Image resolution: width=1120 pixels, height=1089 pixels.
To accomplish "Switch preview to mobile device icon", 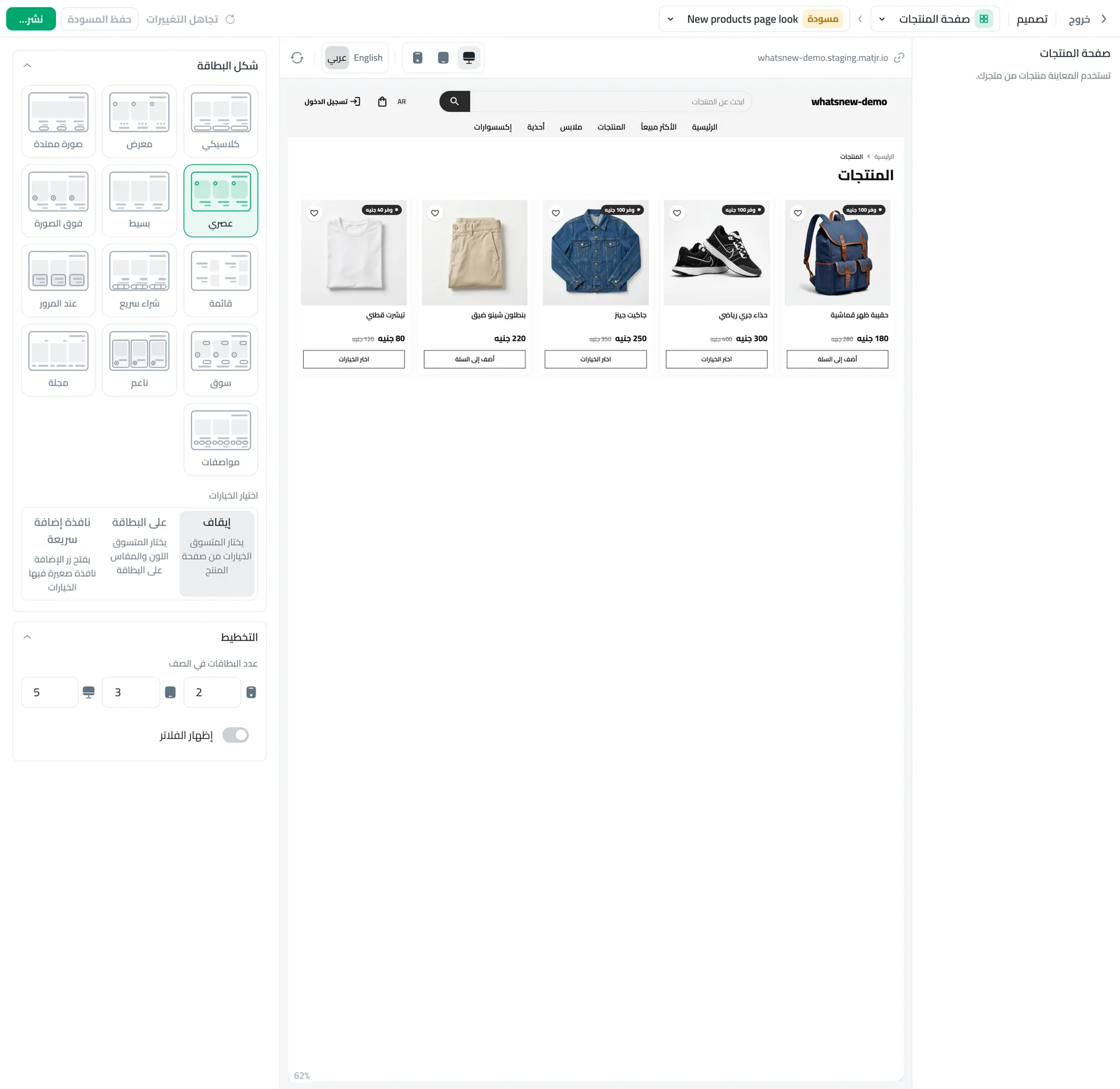I will click(x=417, y=58).
